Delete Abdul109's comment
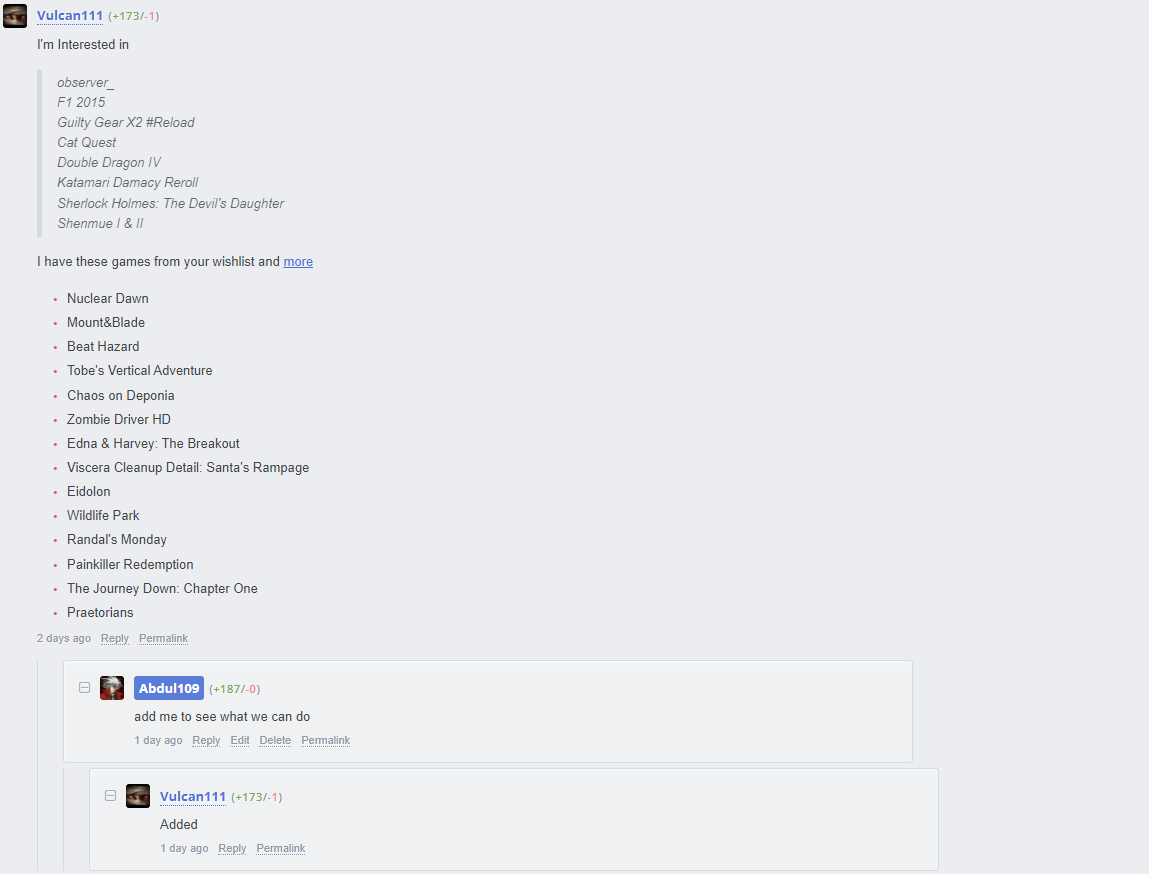Screen dimensions: 1149x874 click(x=275, y=740)
